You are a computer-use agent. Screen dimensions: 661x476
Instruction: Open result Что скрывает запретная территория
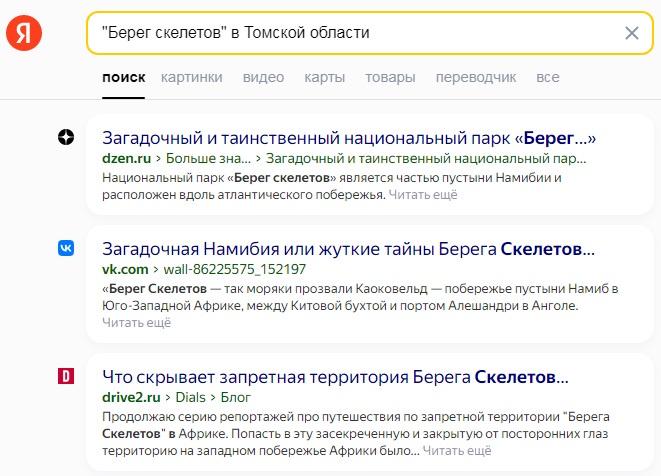tap(335, 377)
